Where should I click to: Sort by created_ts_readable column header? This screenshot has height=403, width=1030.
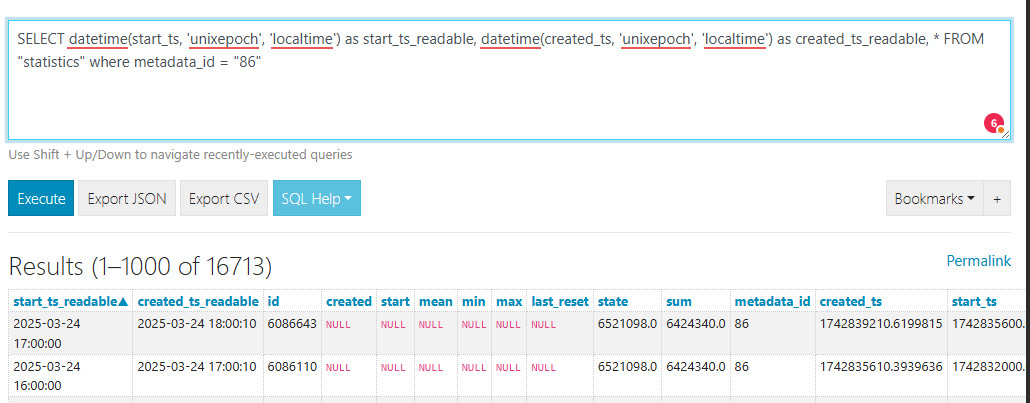point(197,301)
